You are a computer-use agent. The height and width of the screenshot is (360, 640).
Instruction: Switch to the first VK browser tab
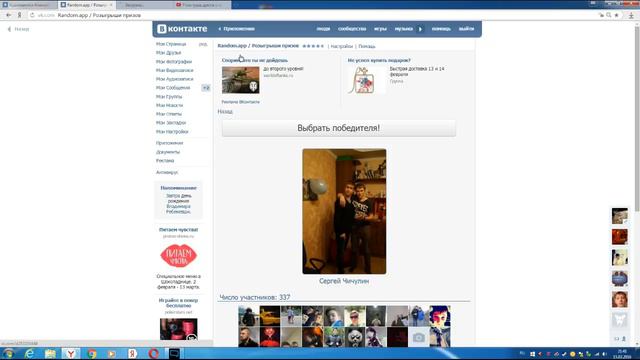pyautogui.click(x=29, y=5)
